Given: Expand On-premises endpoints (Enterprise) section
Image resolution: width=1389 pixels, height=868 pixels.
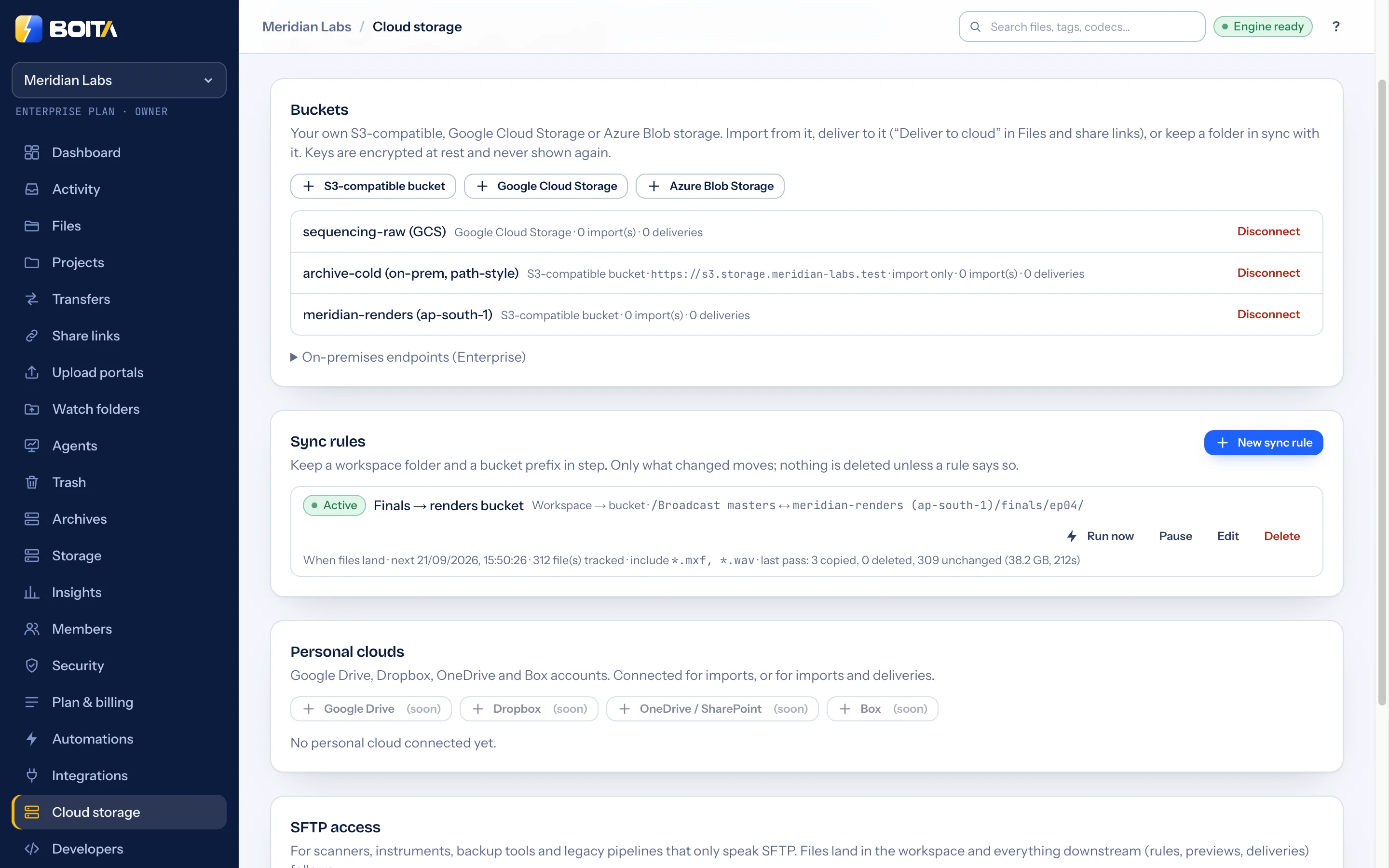Looking at the screenshot, I should coord(408,357).
